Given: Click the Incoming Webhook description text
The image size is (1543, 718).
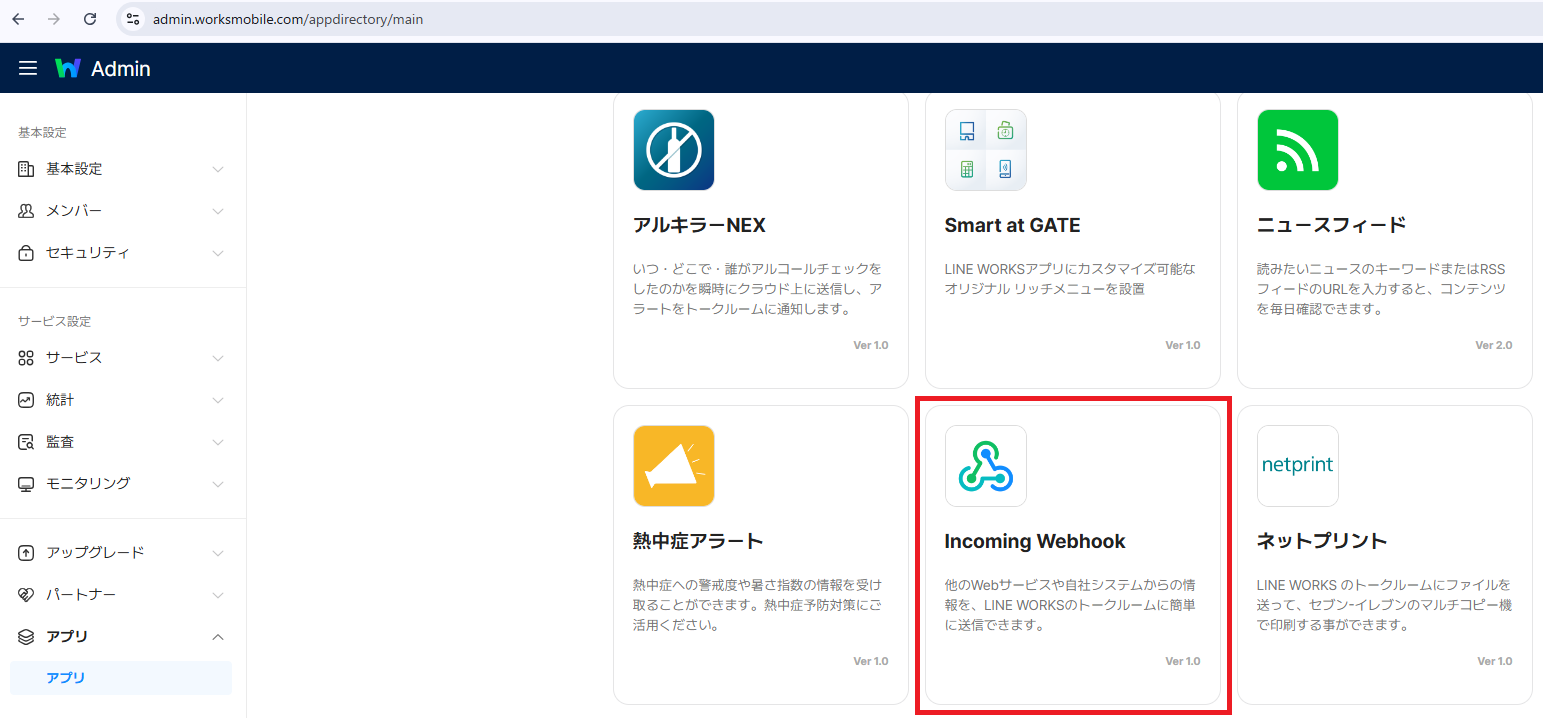Looking at the screenshot, I should tap(1070, 605).
